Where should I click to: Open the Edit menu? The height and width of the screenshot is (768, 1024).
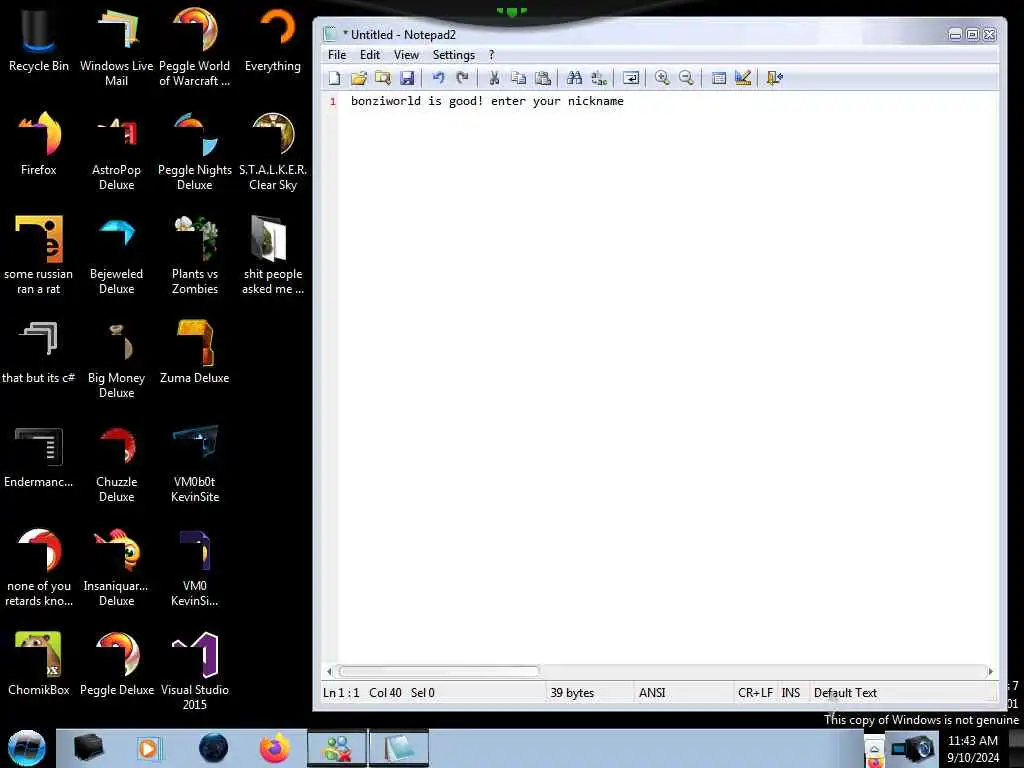pos(370,55)
